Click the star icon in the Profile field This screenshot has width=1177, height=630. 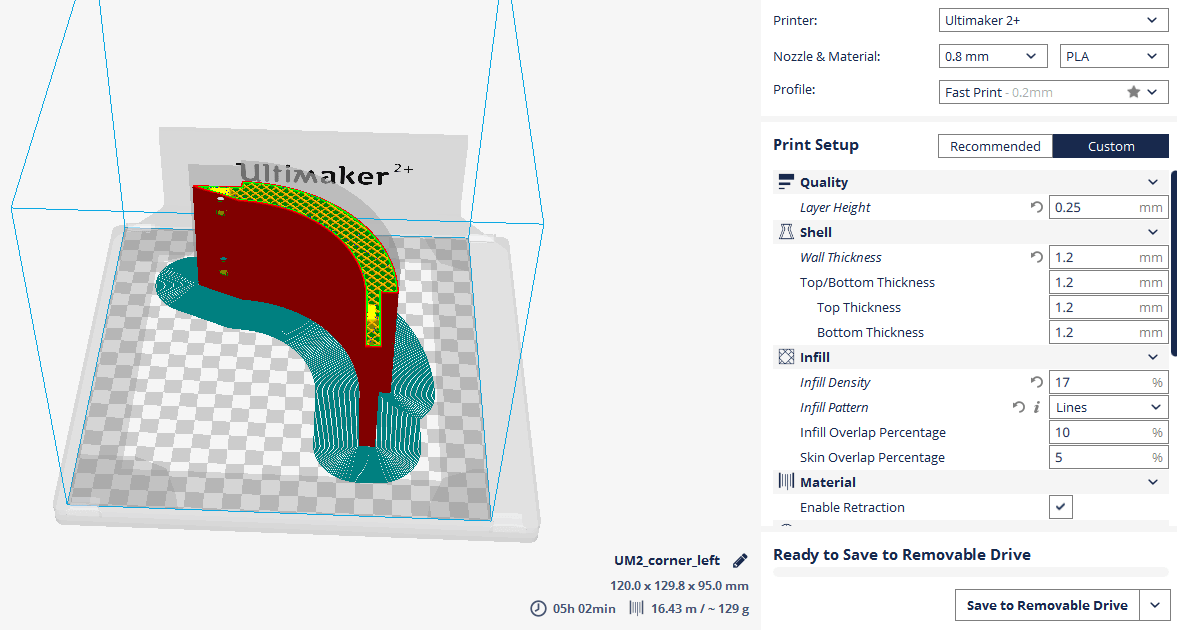pyautogui.click(x=1133, y=92)
